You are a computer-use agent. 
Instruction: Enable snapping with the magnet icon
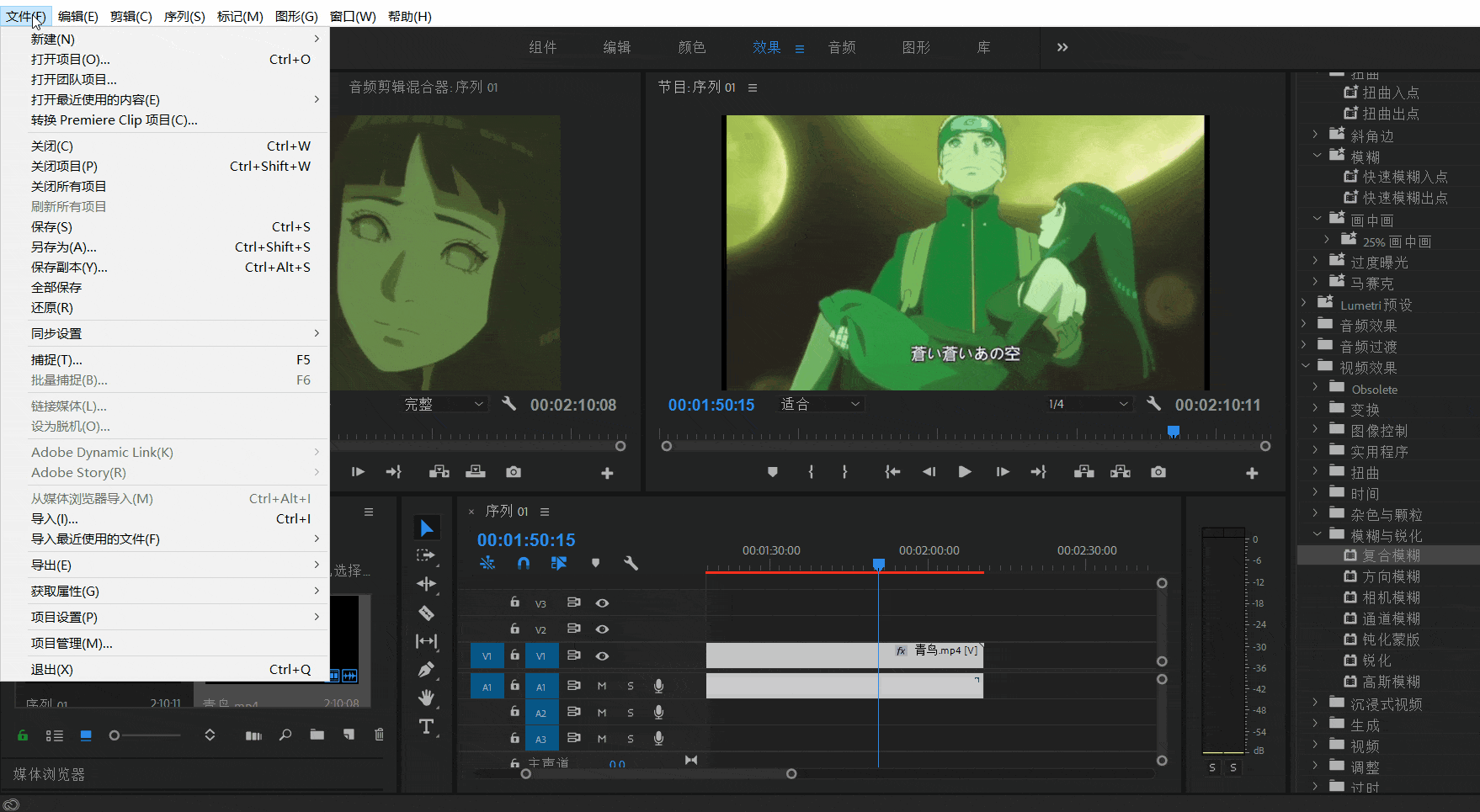pos(523,564)
